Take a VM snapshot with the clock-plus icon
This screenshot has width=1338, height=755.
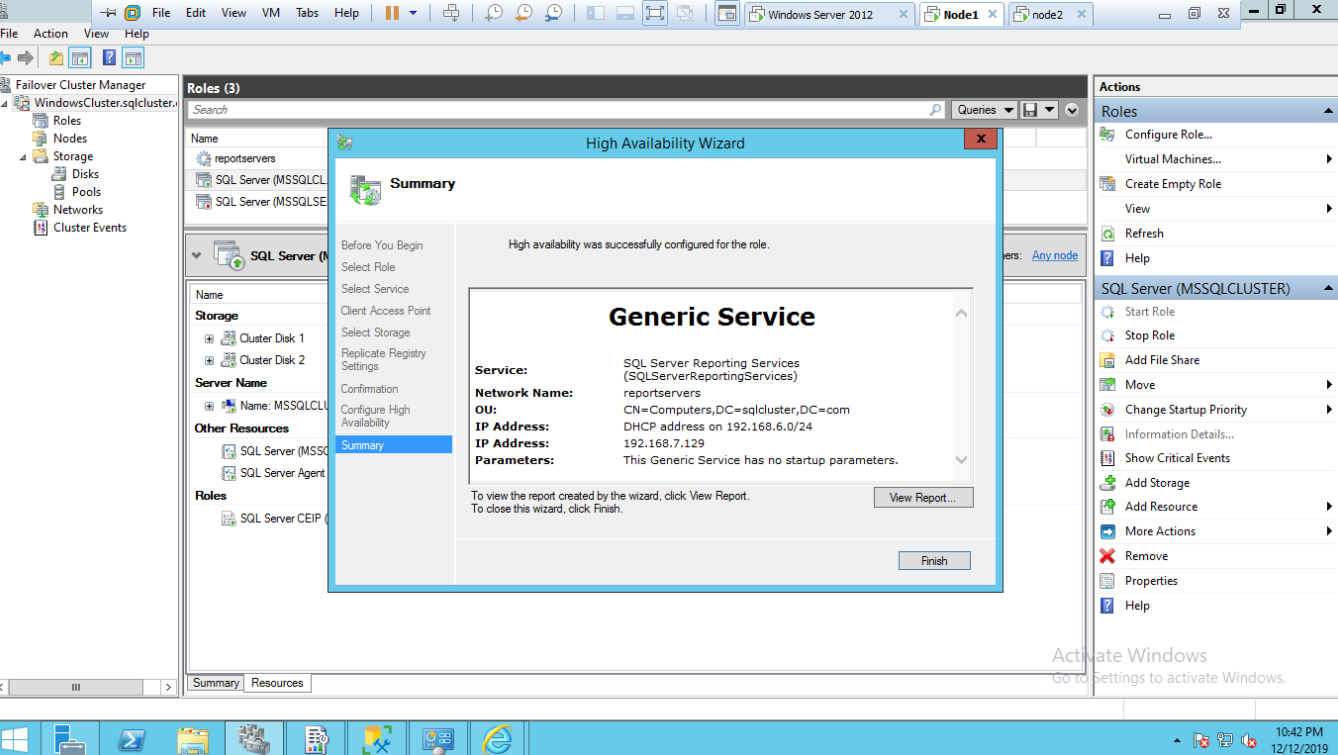pos(494,14)
